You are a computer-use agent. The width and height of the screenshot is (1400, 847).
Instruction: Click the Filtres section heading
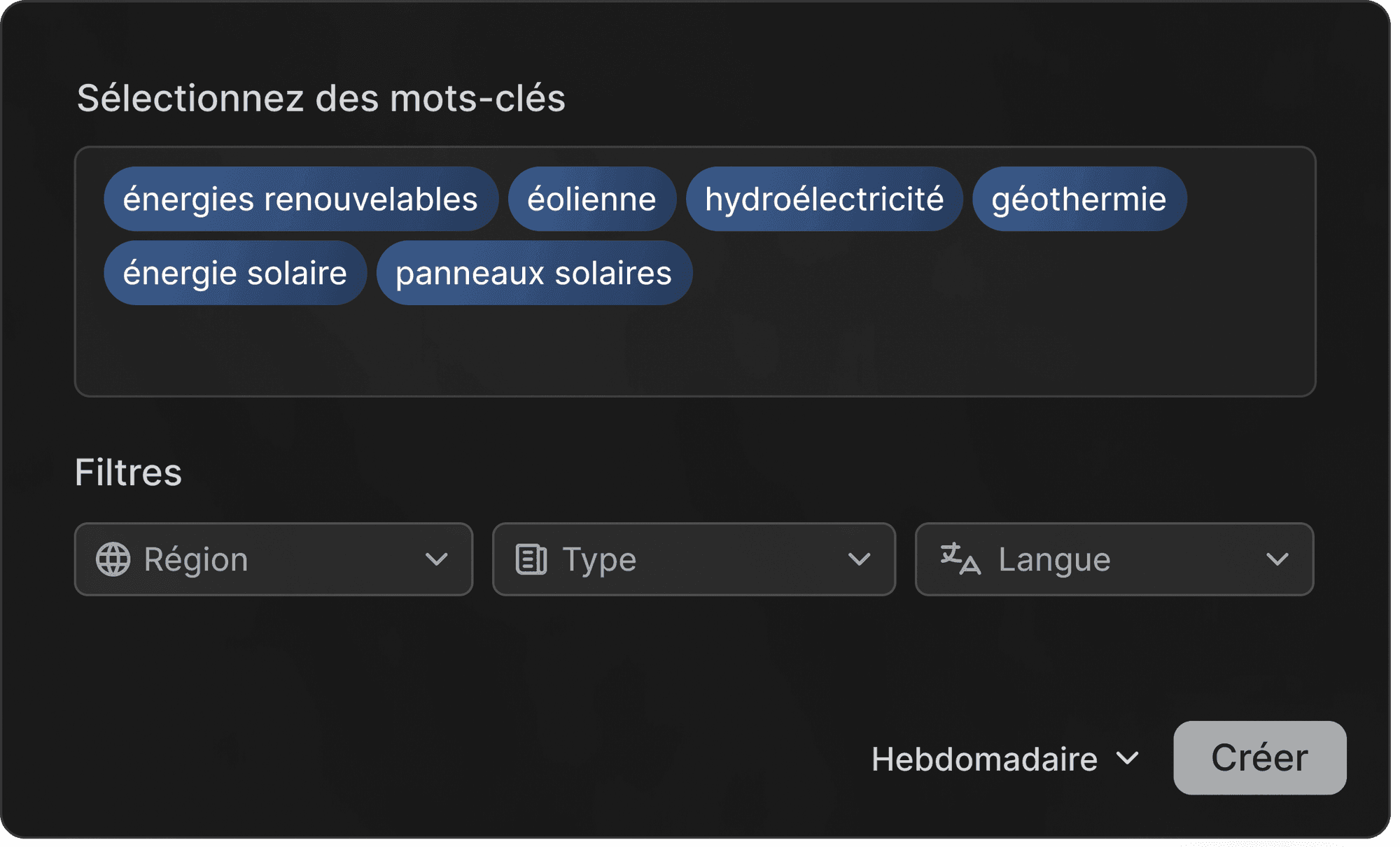128,472
